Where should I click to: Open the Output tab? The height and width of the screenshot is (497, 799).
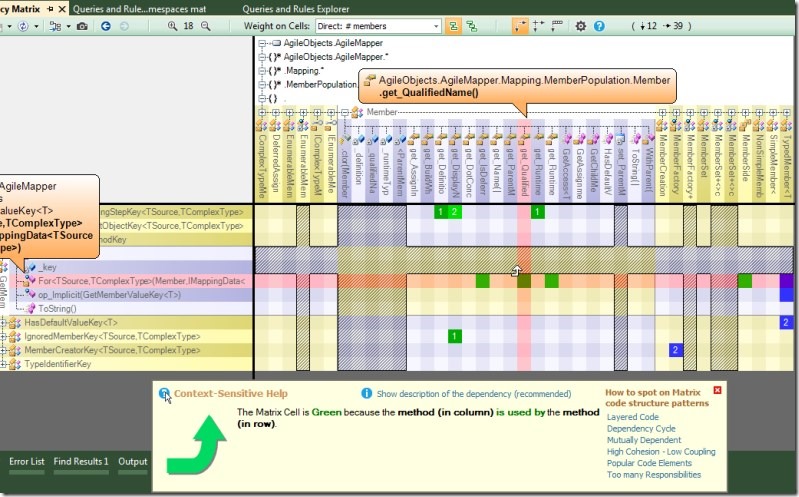point(132,461)
